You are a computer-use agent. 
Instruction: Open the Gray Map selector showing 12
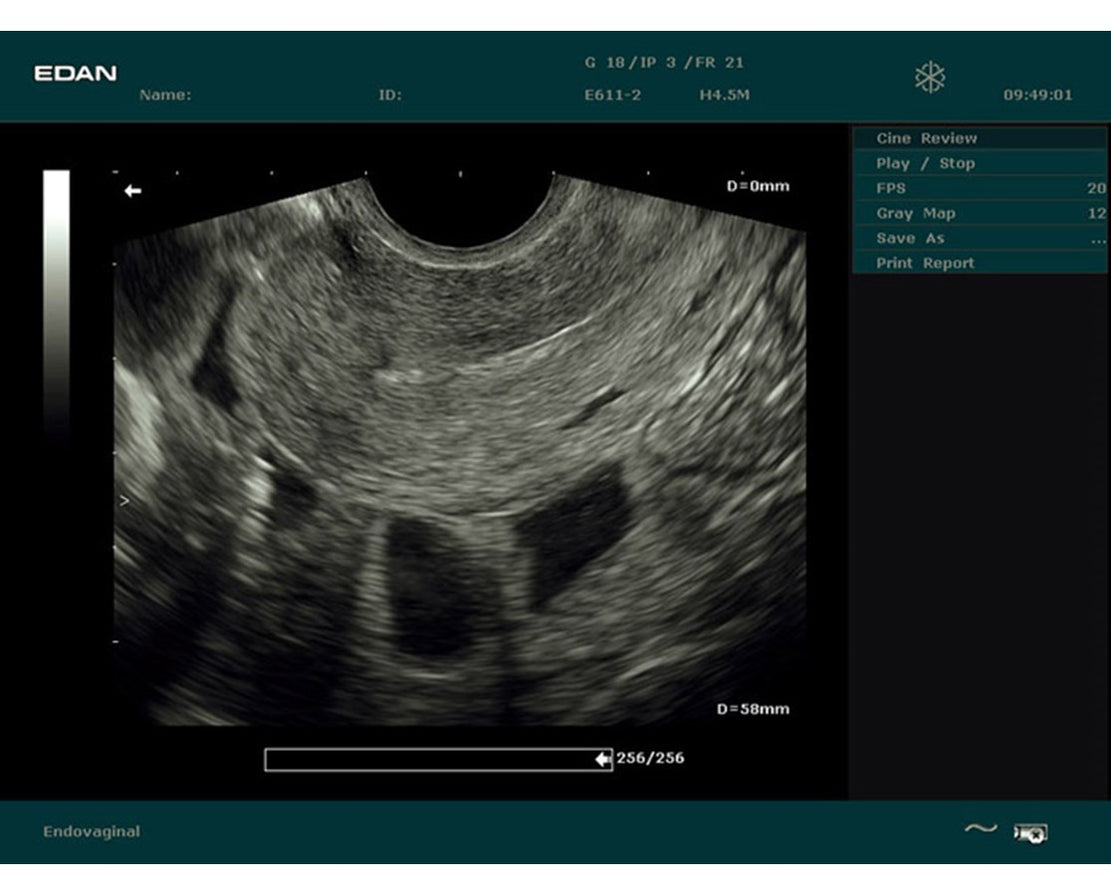tap(1095, 213)
